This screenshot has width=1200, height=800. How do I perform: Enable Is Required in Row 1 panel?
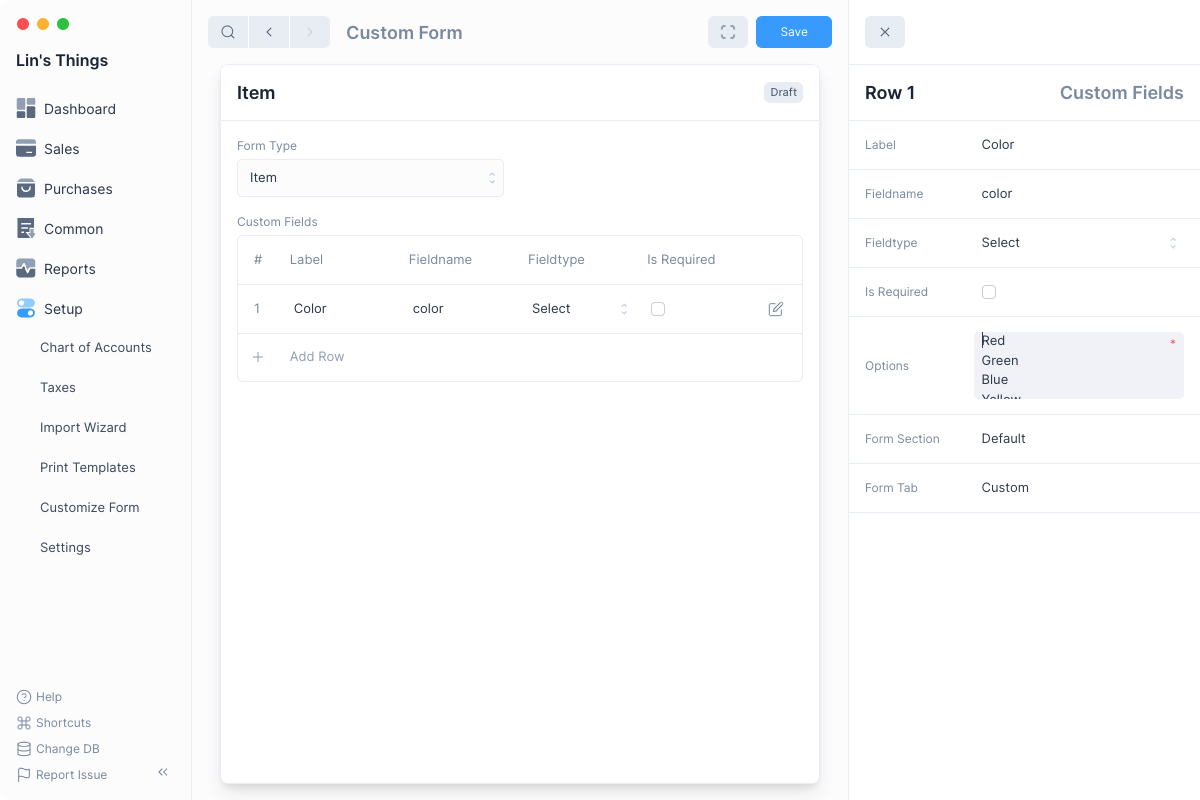coord(989,292)
